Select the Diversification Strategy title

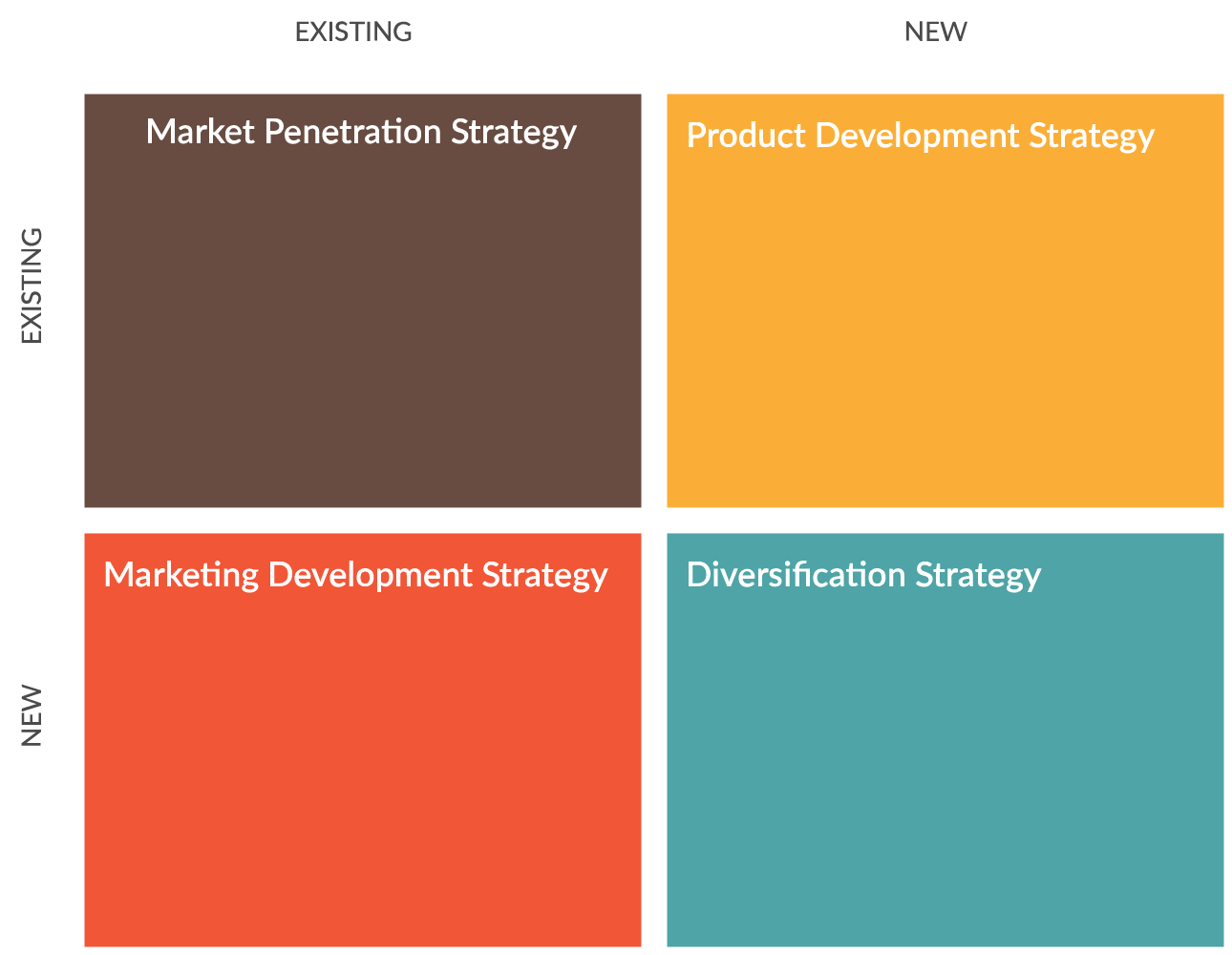point(863,575)
